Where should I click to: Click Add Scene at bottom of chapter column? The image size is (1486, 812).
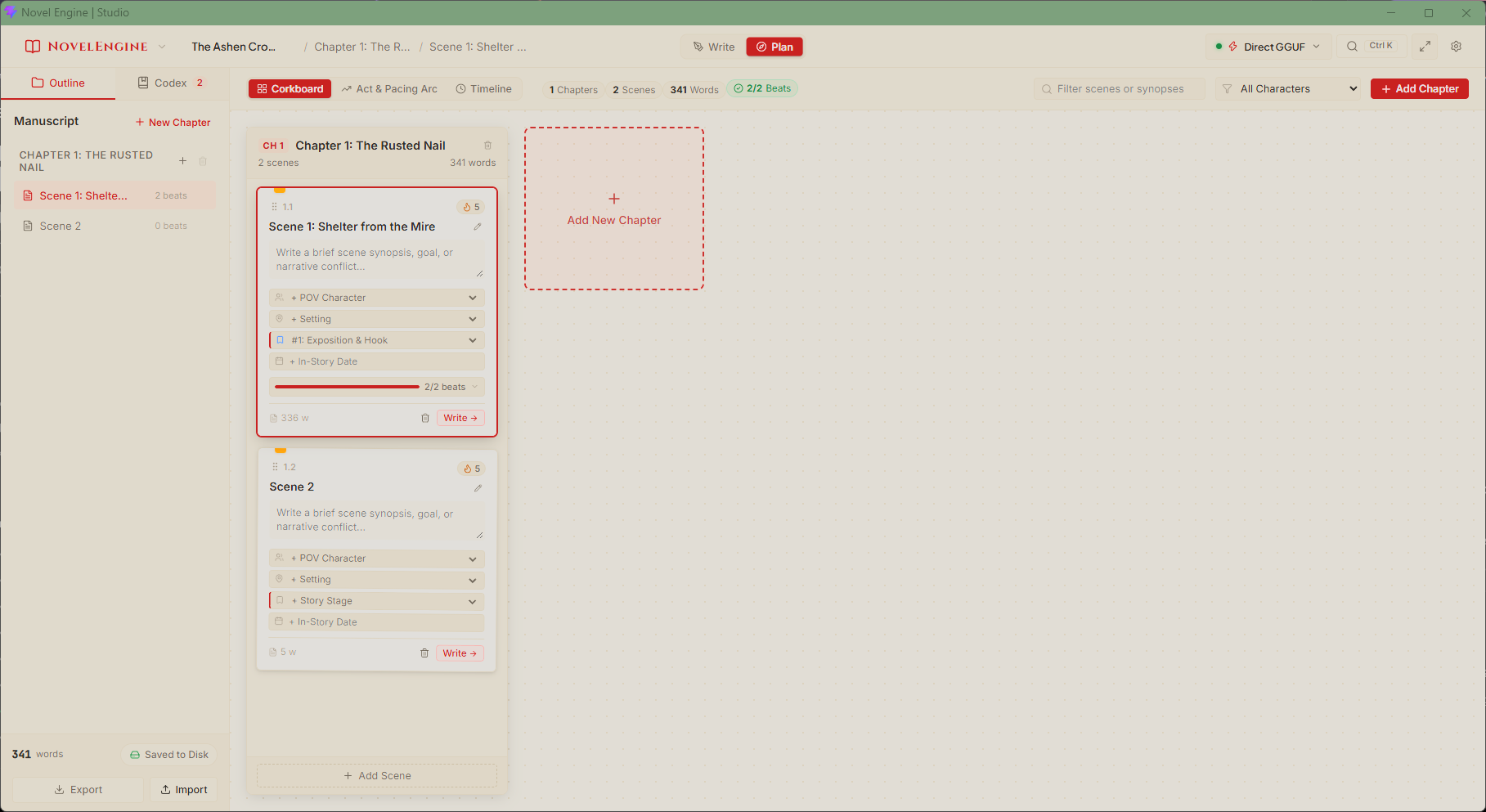coord(377,776)
